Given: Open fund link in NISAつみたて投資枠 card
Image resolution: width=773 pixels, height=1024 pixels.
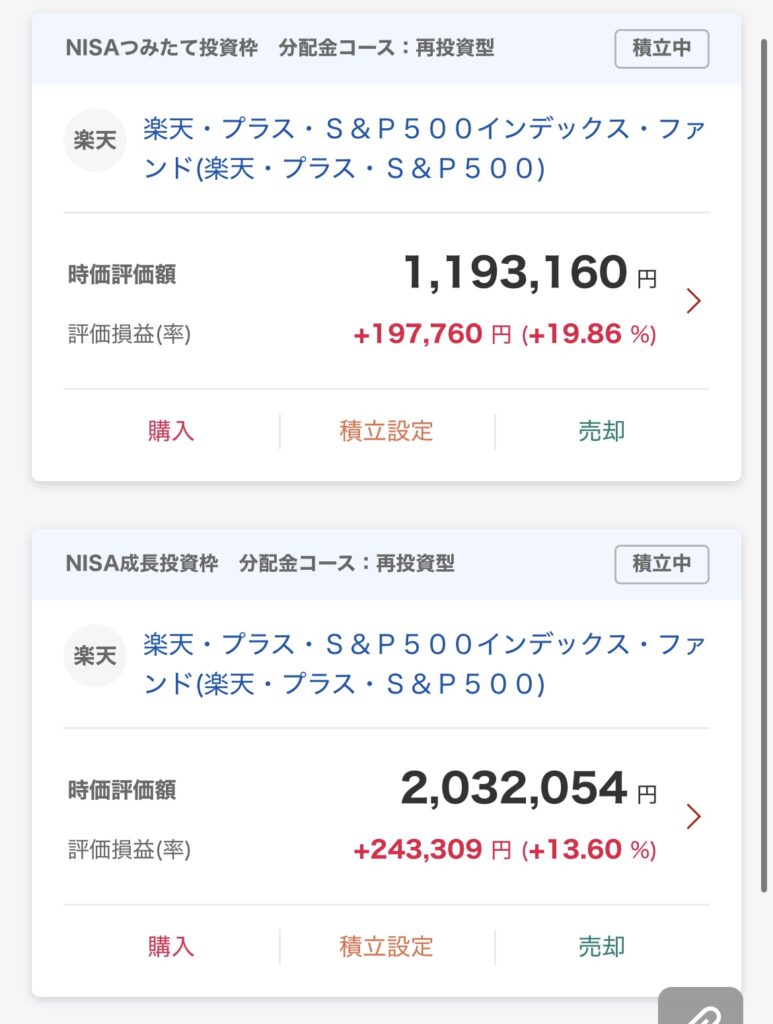Looking at the screenshot, I should 424,149.
